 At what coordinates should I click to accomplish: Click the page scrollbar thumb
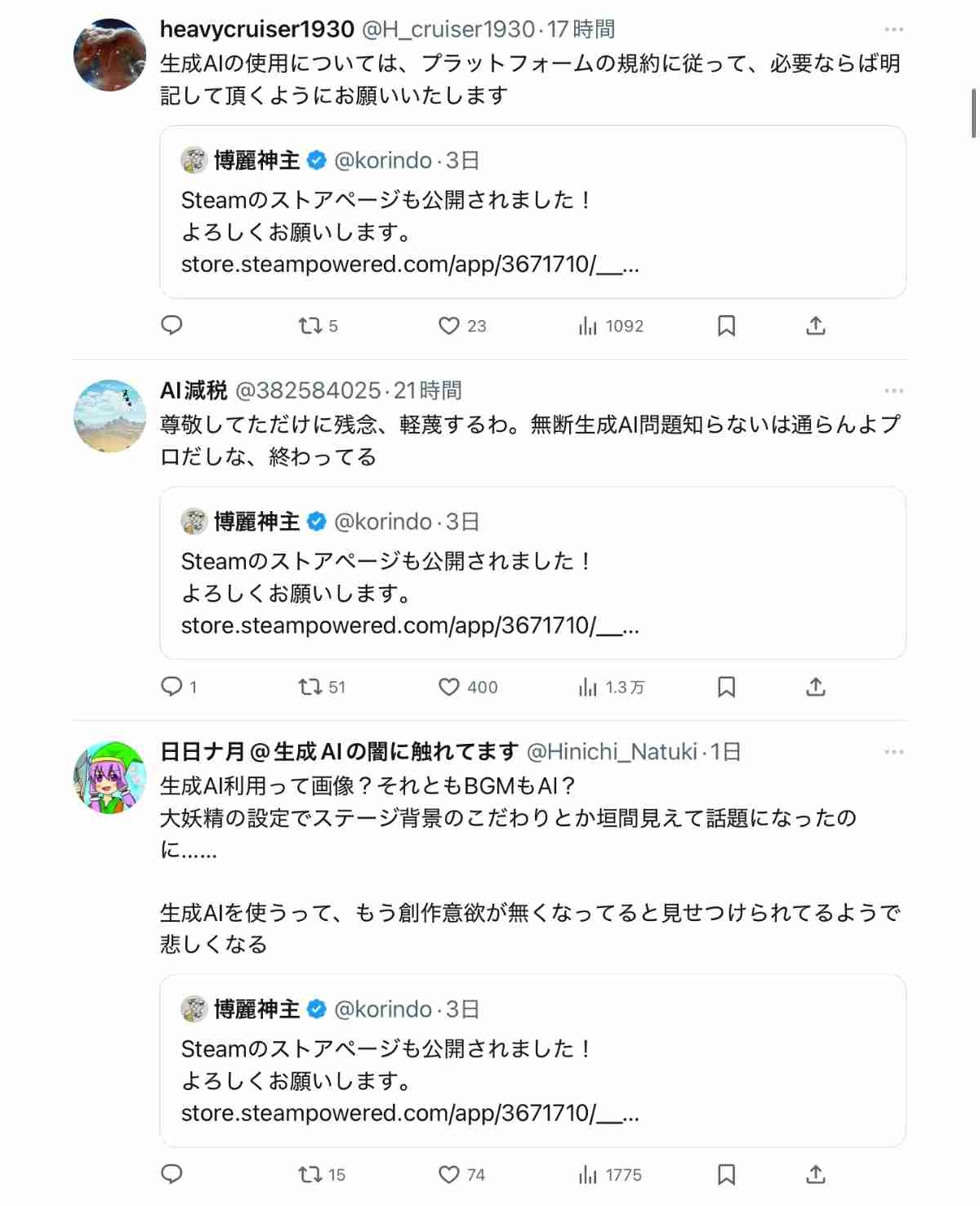[x=973, y=113]
